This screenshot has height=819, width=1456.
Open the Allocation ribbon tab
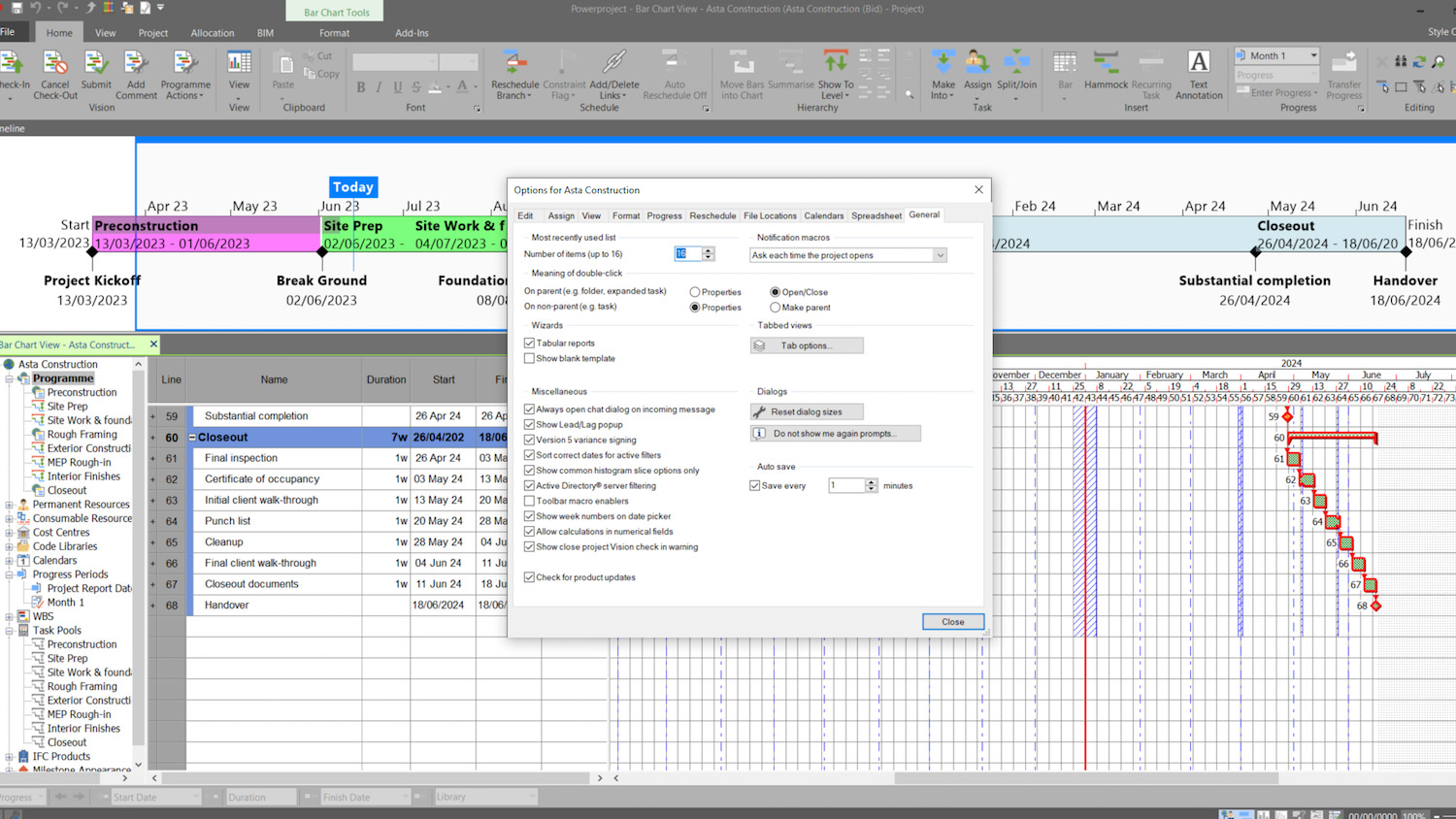213,32
